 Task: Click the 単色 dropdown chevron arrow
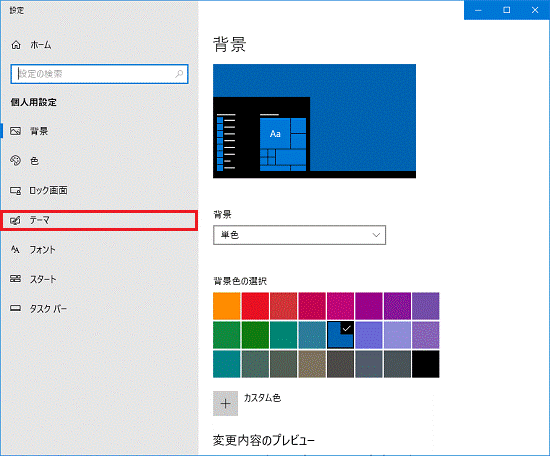[376, 235]
